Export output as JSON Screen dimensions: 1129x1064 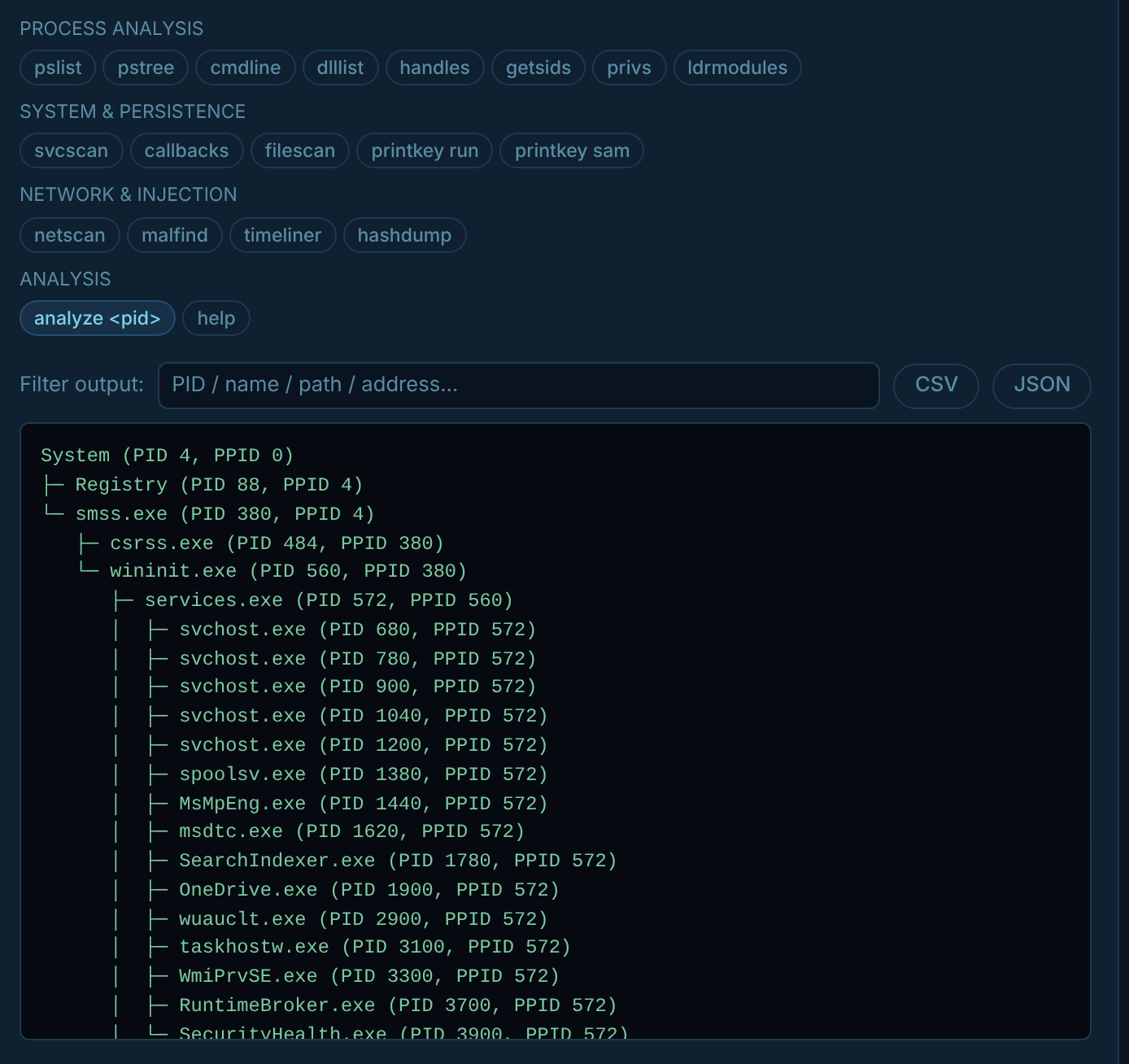(1041, 385)
